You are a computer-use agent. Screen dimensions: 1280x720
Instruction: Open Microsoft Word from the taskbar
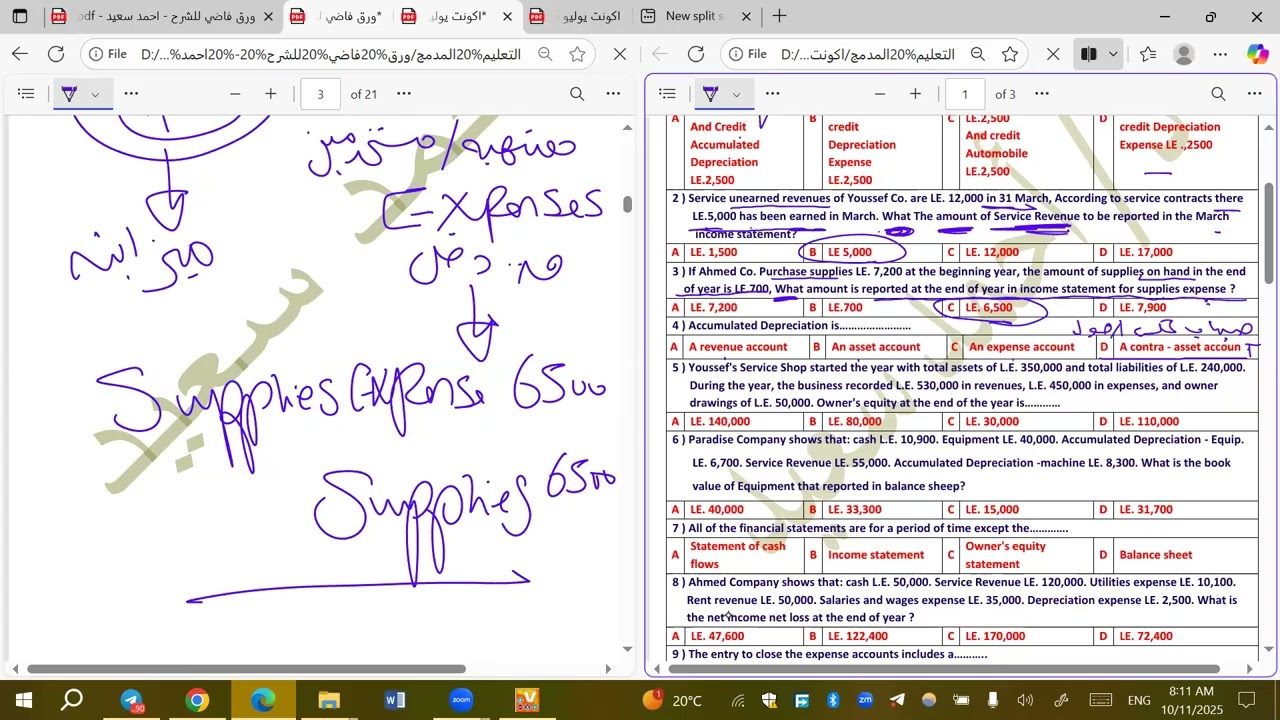tap(395, 700)
